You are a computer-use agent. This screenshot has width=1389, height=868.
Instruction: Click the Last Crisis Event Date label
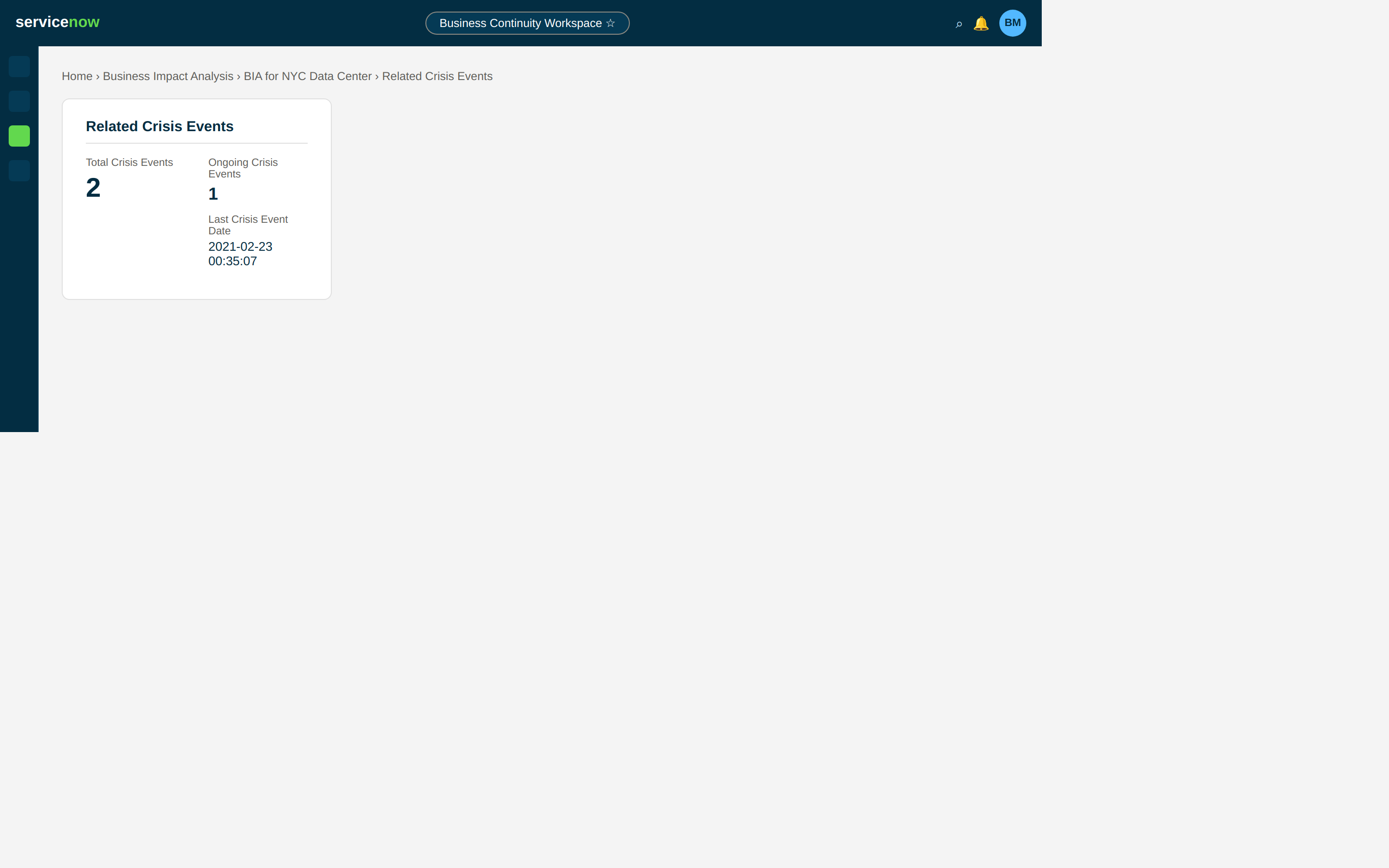pyautogui.click(x=248, y=225)
